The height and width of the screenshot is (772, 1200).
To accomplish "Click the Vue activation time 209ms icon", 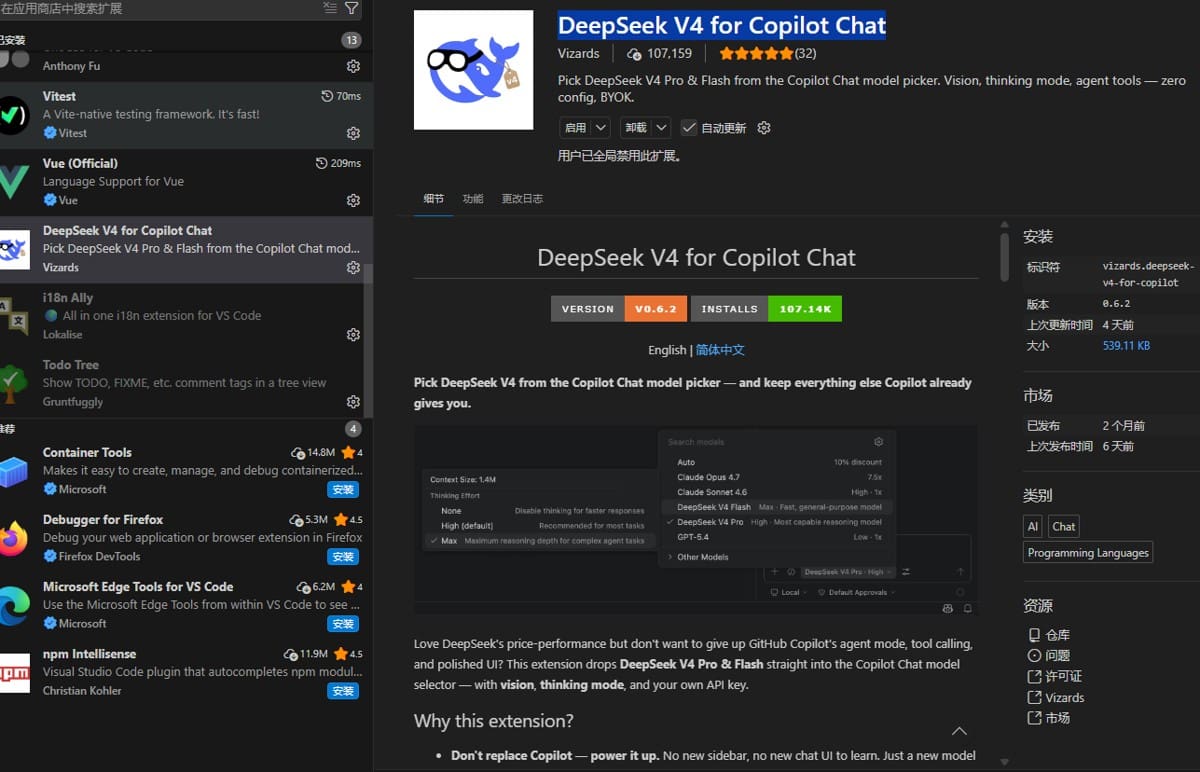I will tap(321, 163).
